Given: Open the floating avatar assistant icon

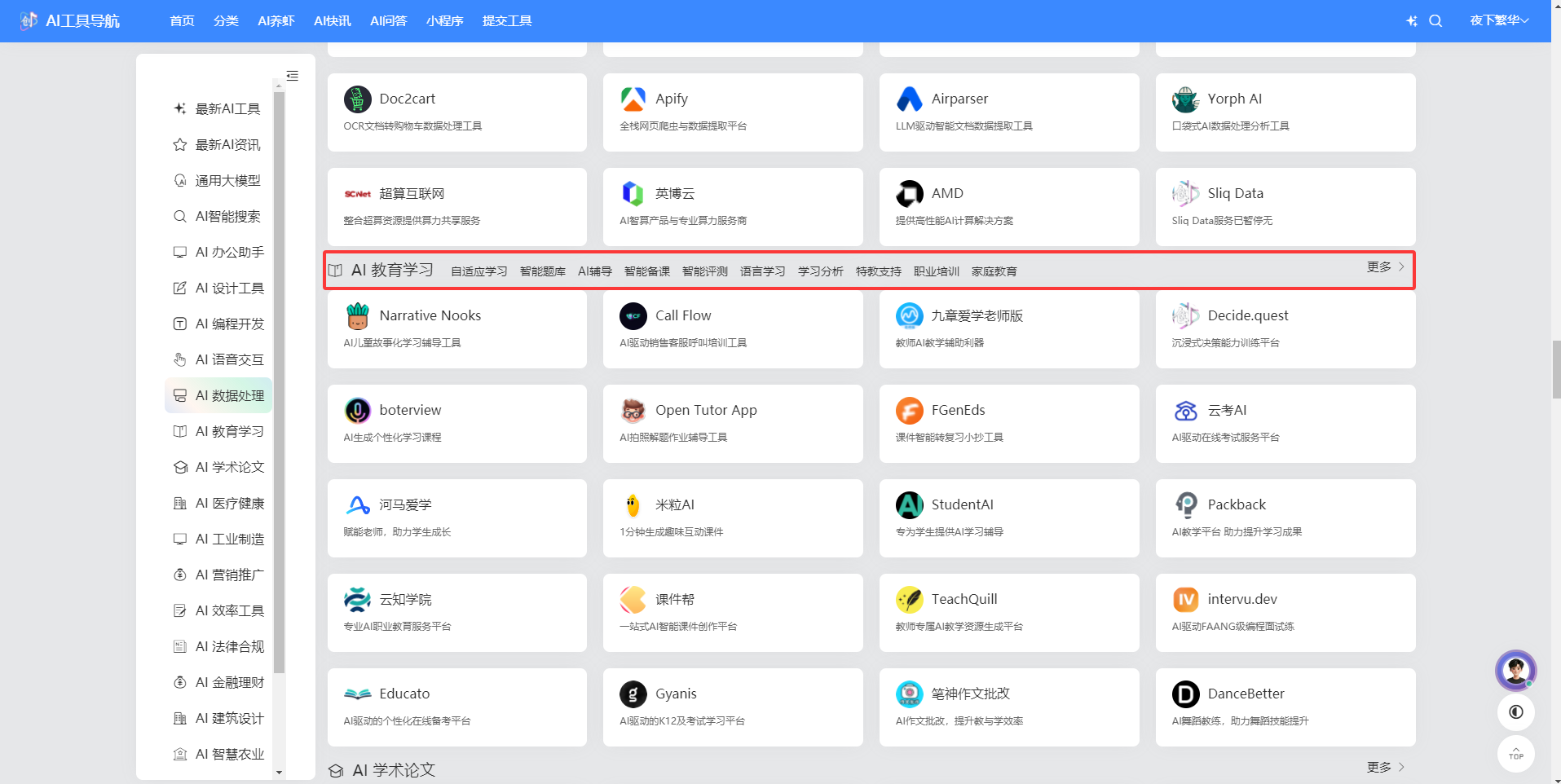Looking at the screenshot, I should coord(1515,670).
